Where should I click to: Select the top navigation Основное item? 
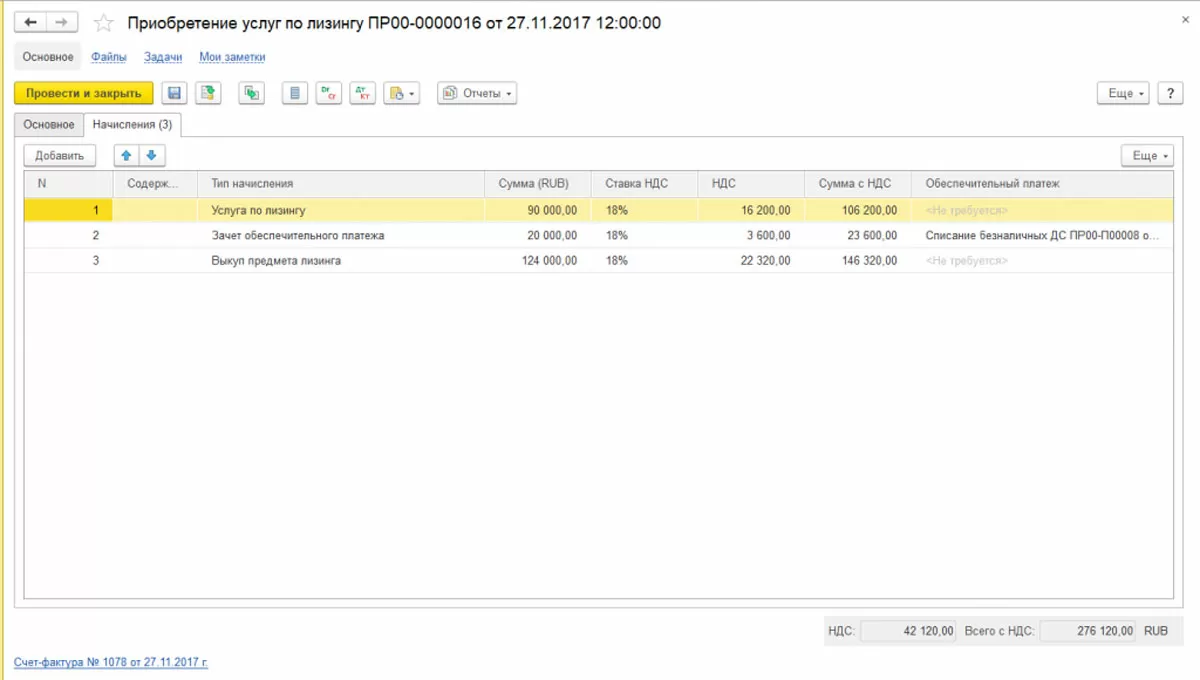pyautogui.click(x=48, y=57)
